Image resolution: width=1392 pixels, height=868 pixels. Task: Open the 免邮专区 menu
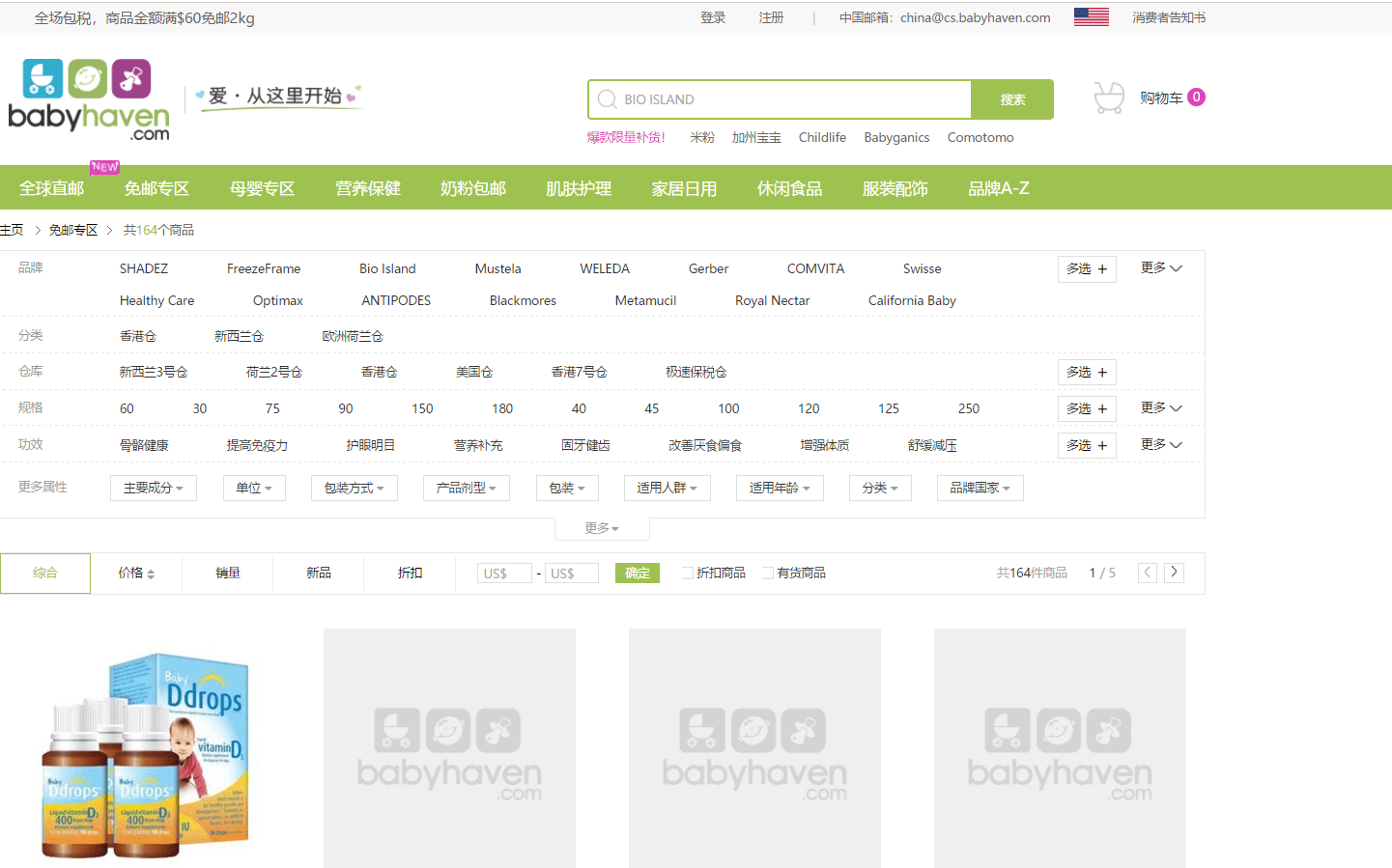click(156, 188)
